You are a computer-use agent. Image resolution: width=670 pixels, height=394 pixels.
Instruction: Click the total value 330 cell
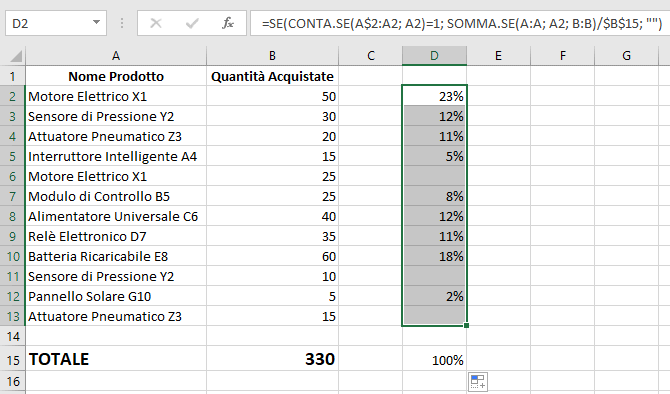click(272, 359)
